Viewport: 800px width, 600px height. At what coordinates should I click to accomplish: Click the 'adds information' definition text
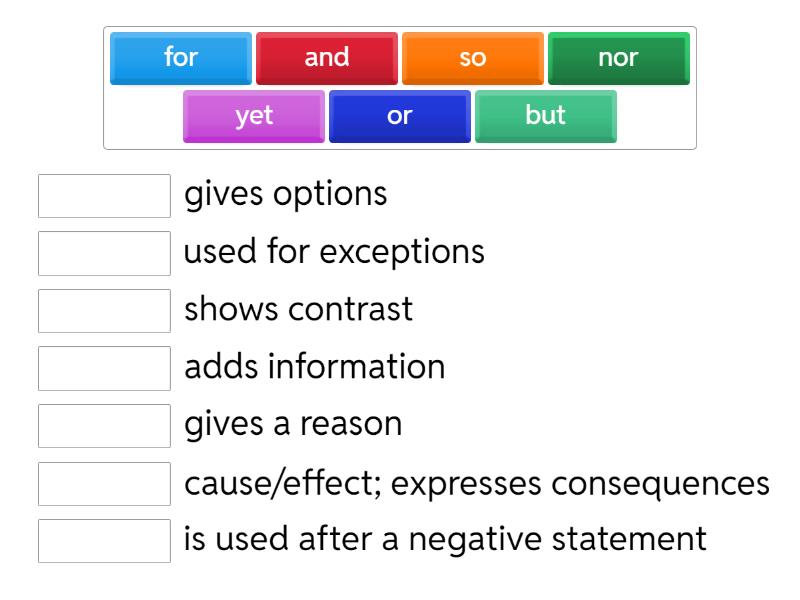pos(314,367)
